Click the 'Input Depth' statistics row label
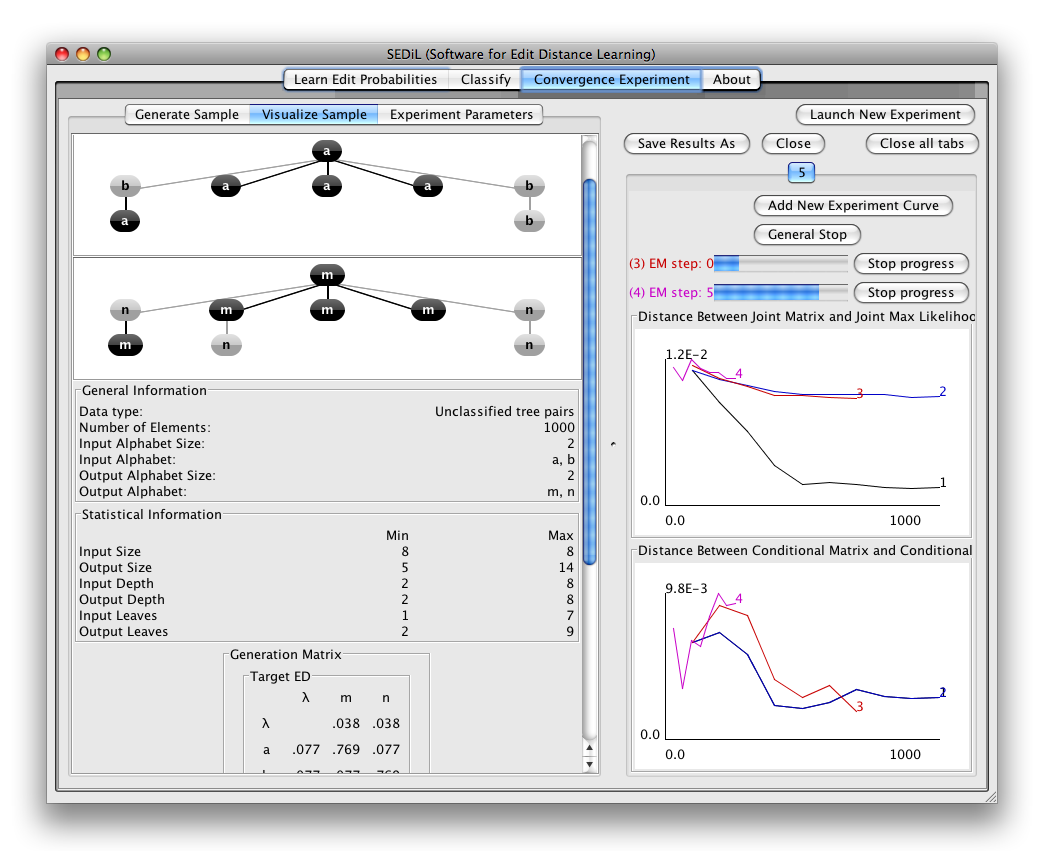Screen dimensions: 1063x851 (x=116, y=584)
